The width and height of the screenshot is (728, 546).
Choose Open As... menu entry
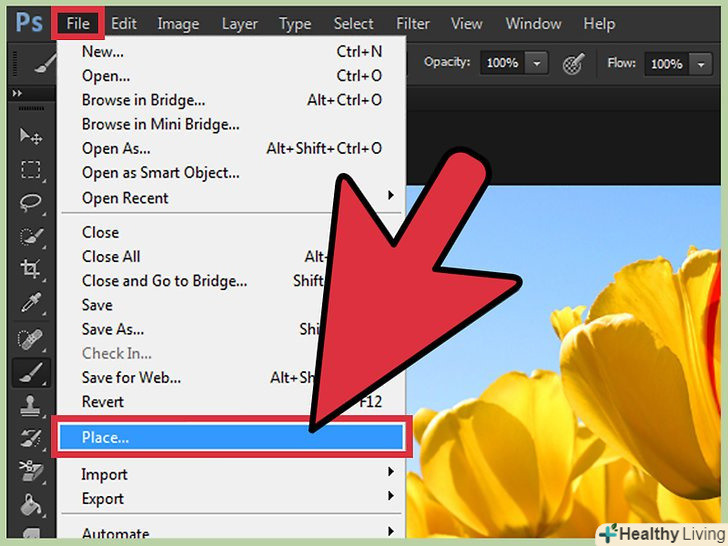tap(231, 148)
